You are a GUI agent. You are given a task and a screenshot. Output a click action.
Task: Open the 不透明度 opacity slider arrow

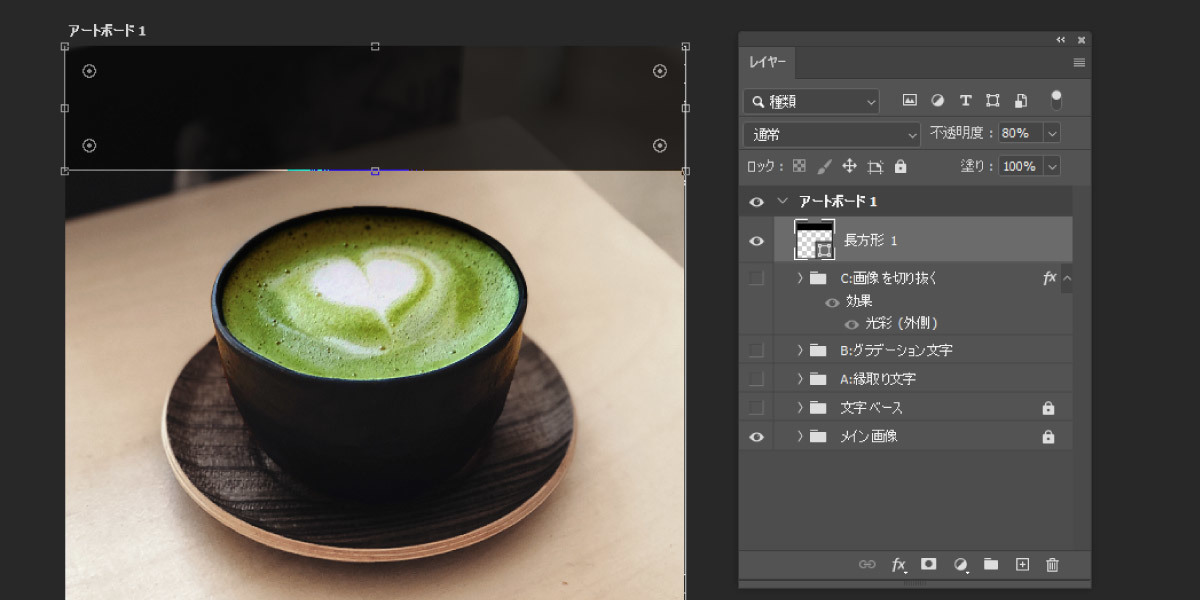point(1051,133)
